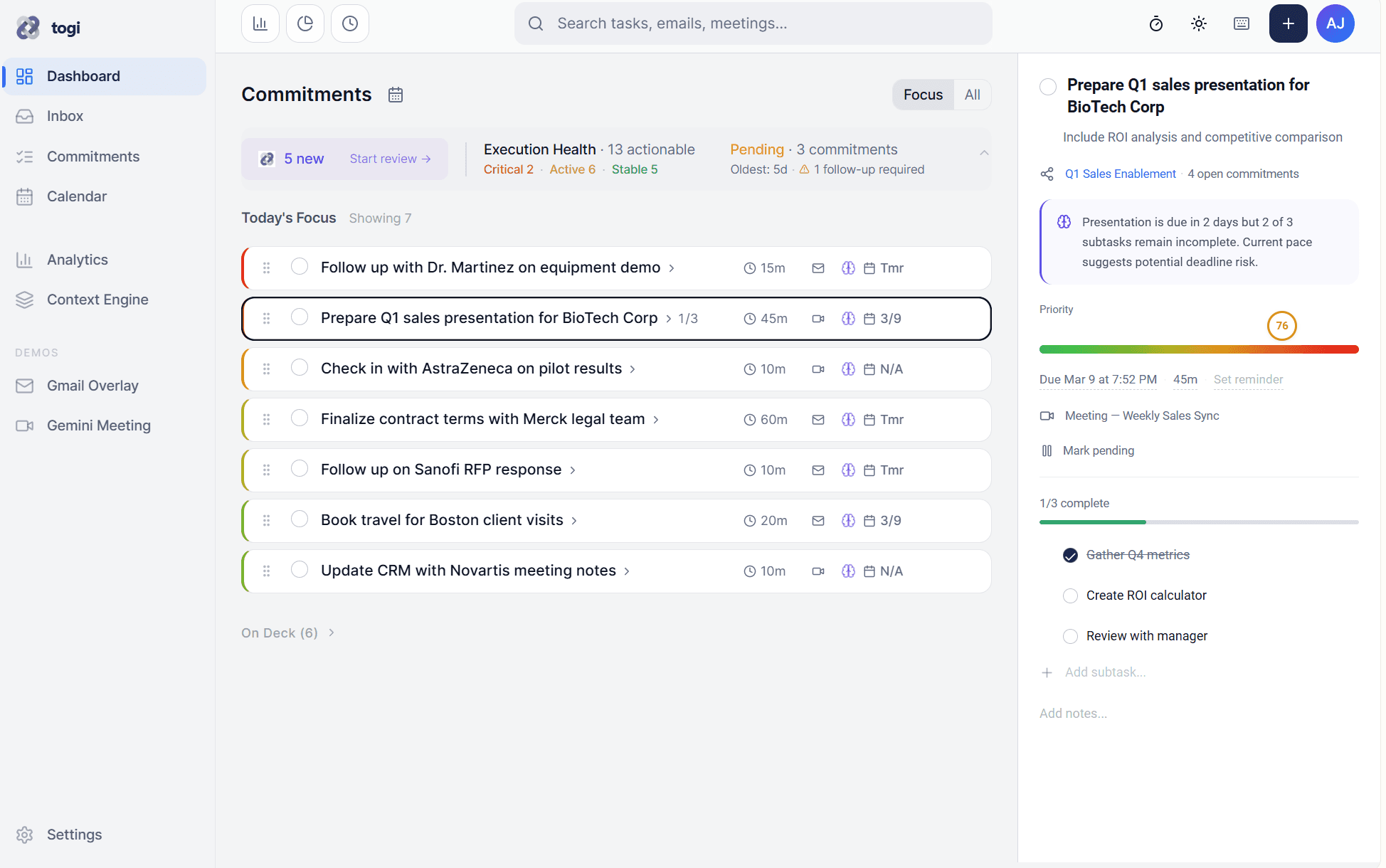
Task: Complete the Follow up with Dr. Martinez task
Action: (x=300, y=267)
